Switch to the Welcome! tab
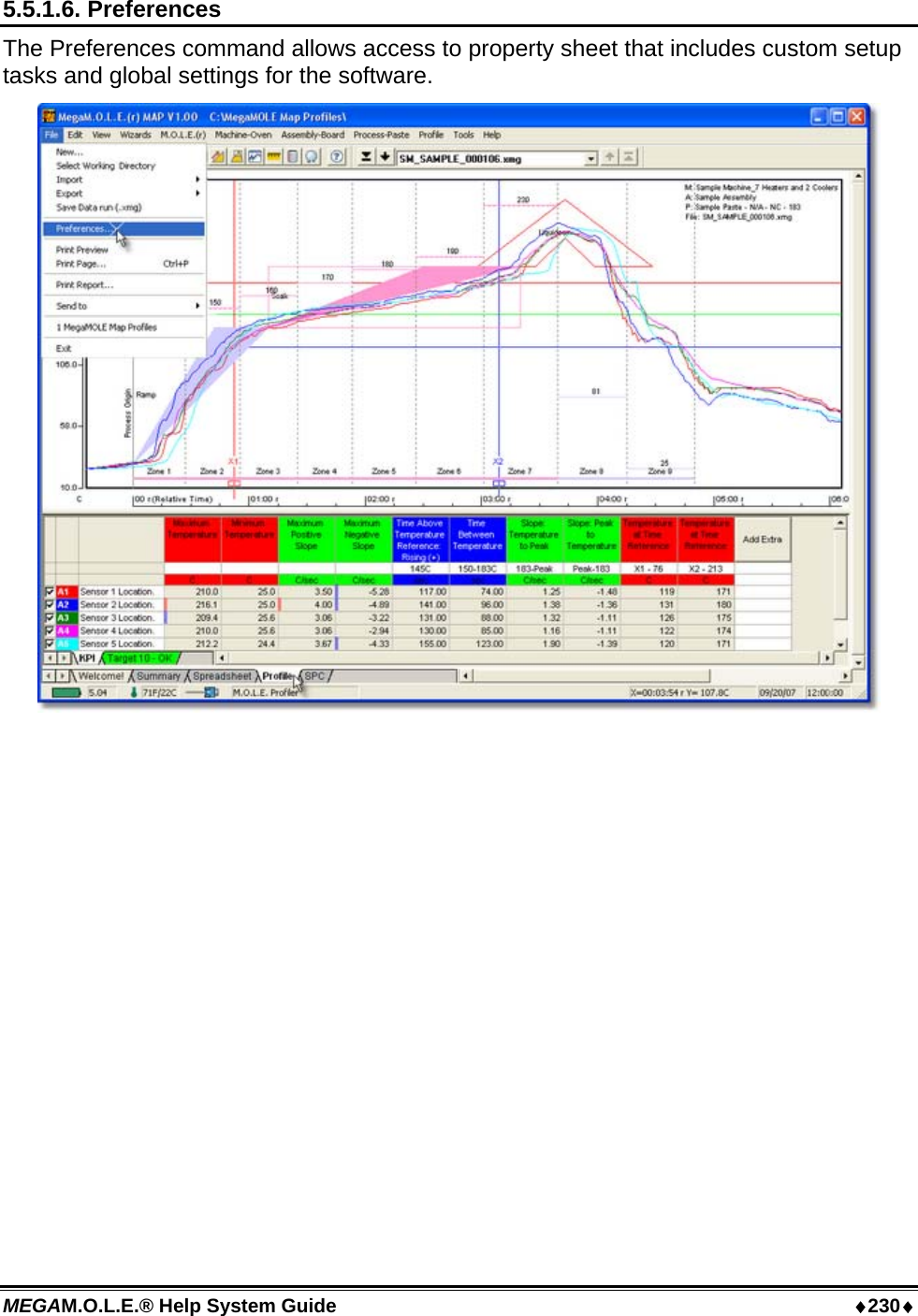Viewport: 918px width, 1316px height. pos(101,675)
